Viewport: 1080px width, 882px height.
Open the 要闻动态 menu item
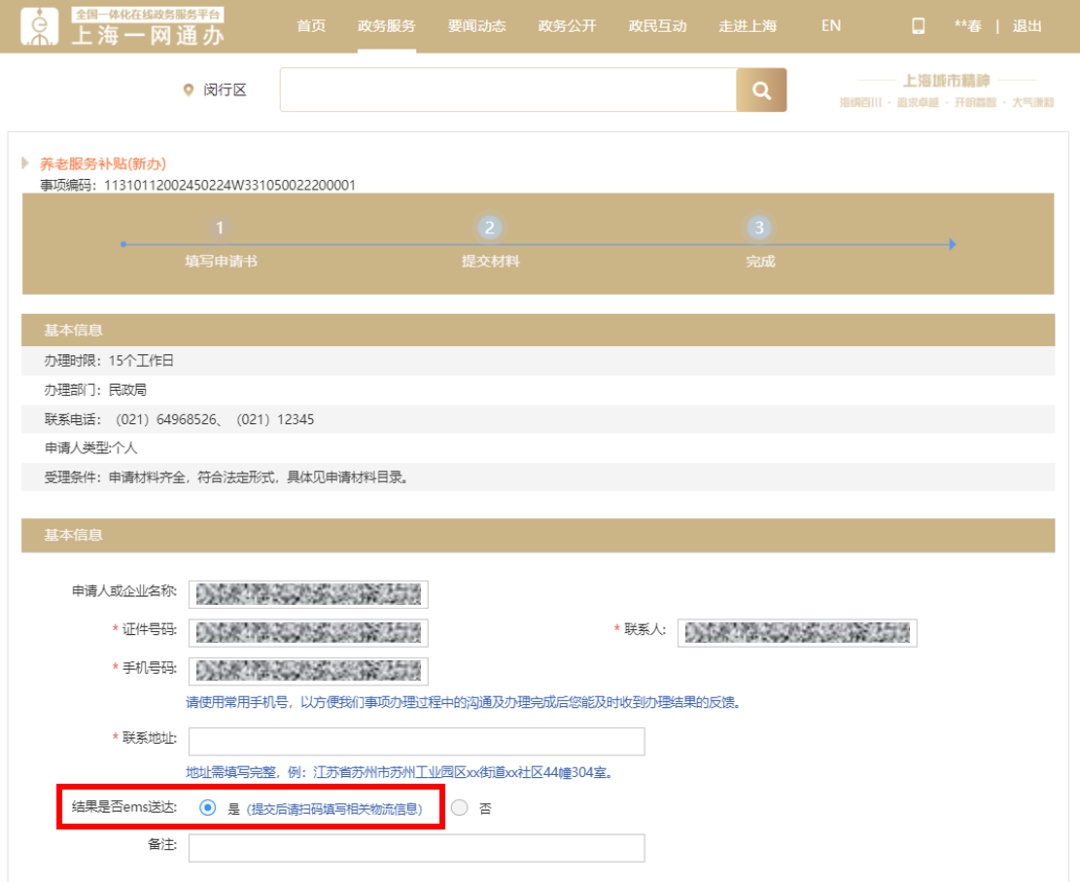coord(477,26)
